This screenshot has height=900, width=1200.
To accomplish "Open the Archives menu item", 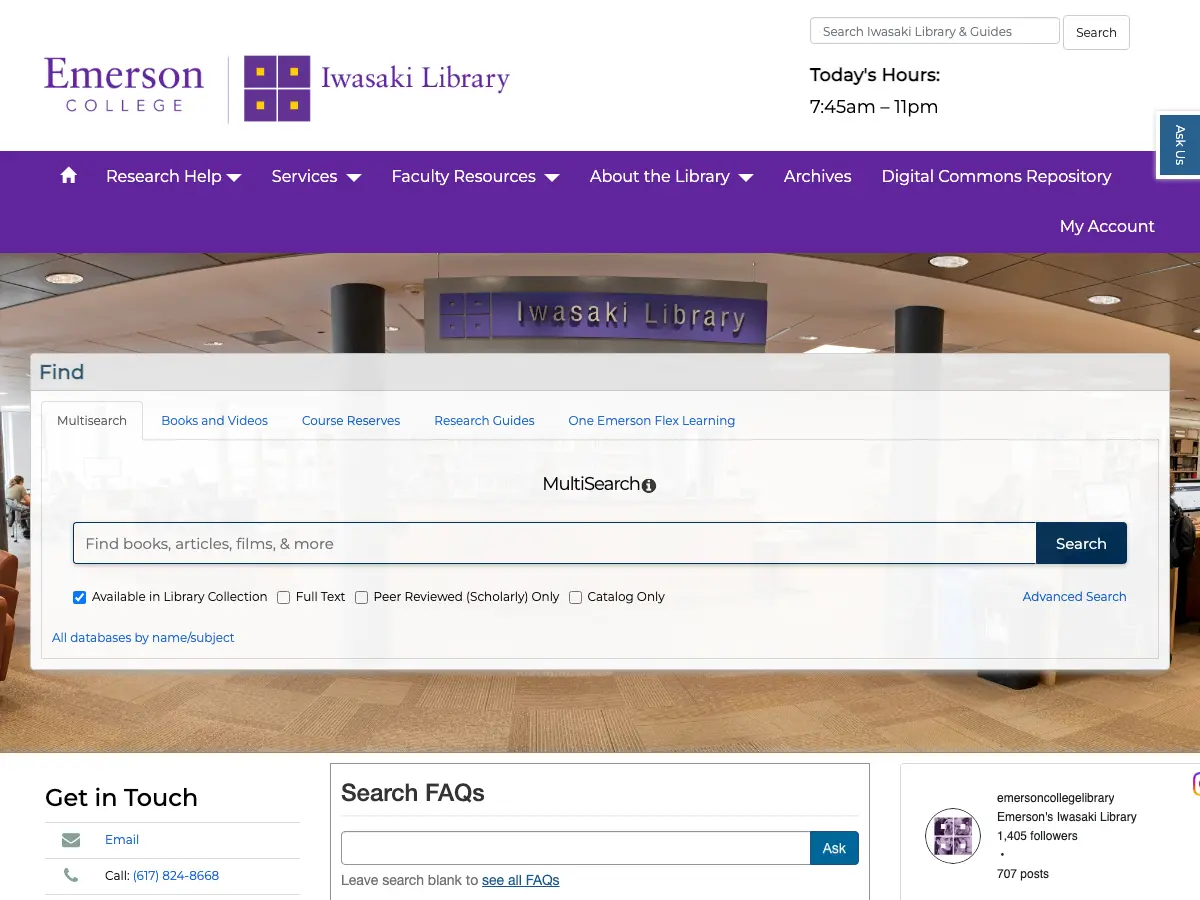I will tap(817, 176).
